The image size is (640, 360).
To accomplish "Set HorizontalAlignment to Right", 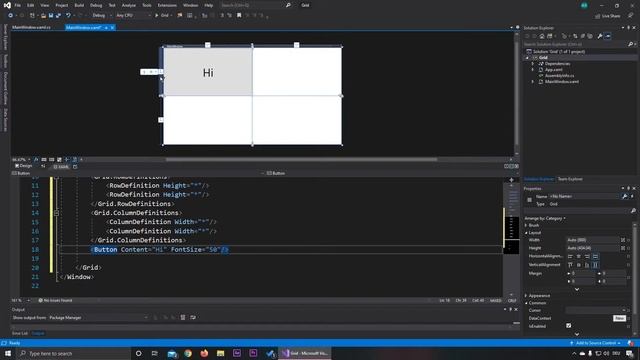I will tap(587, 256).
